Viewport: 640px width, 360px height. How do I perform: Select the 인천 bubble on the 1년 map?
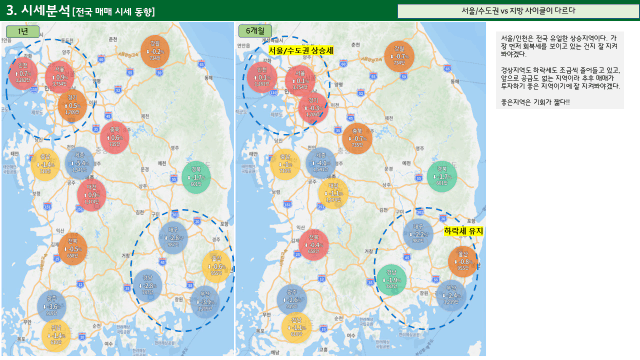tap(23, 74)
